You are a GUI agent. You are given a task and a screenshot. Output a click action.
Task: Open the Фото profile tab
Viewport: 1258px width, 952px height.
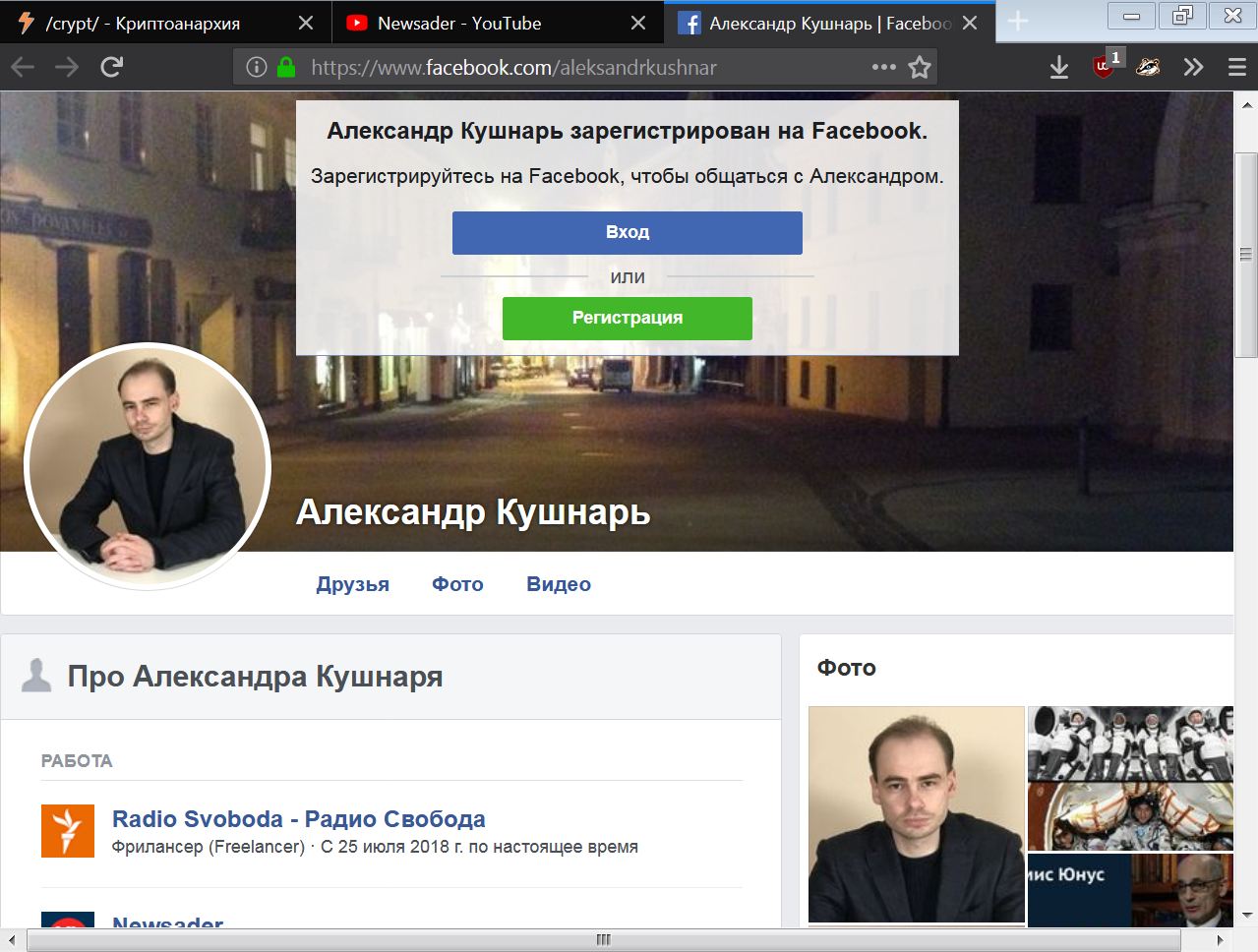coord(458,584)
